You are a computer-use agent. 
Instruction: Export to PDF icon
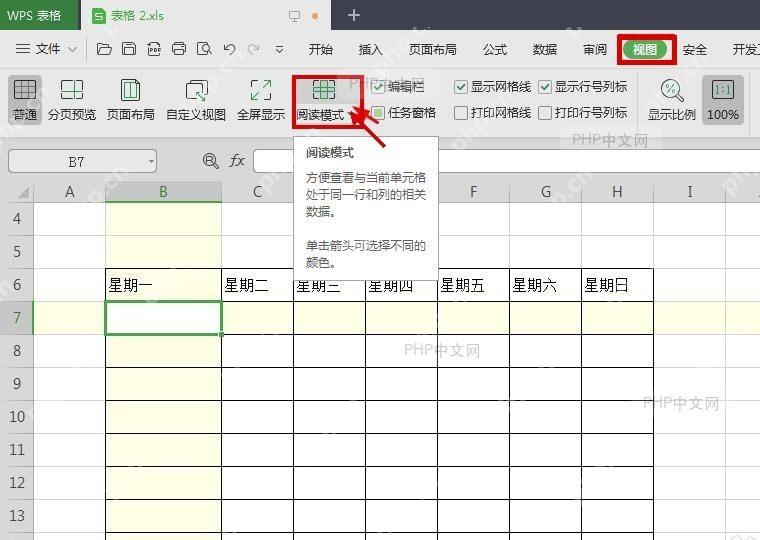154,49
